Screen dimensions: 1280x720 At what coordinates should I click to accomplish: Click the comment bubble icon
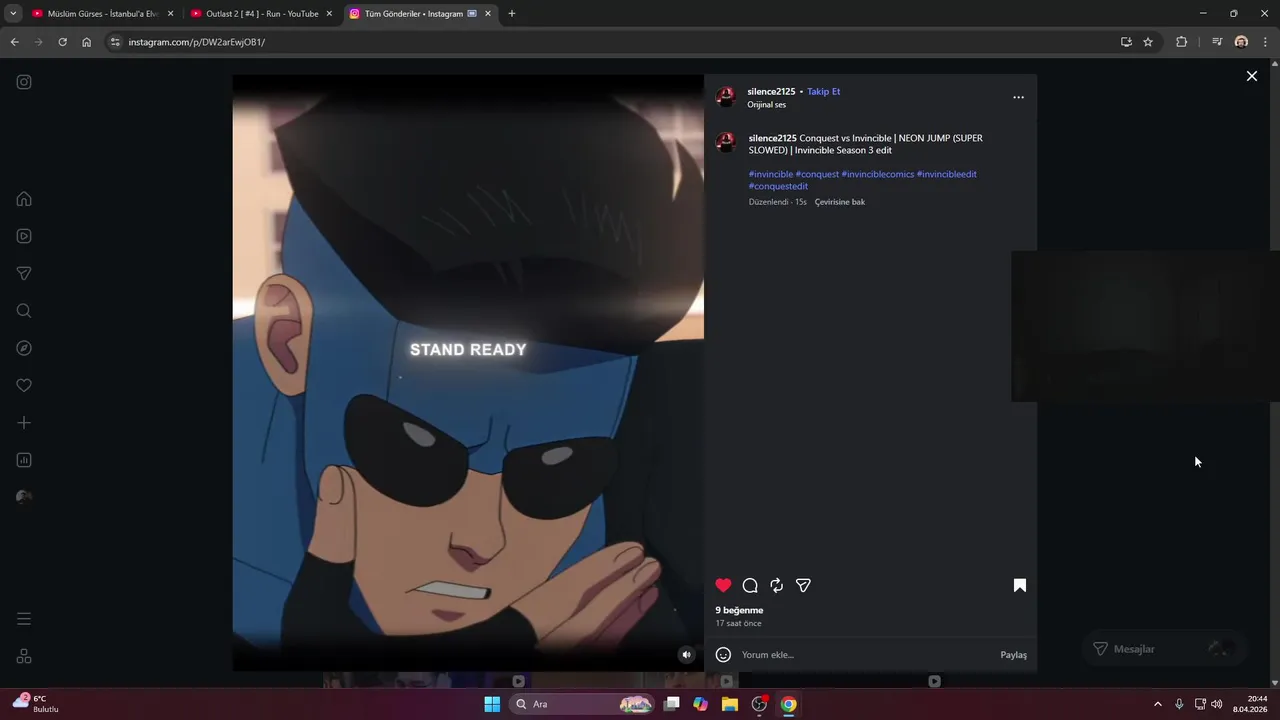click(x=750, y=585)
